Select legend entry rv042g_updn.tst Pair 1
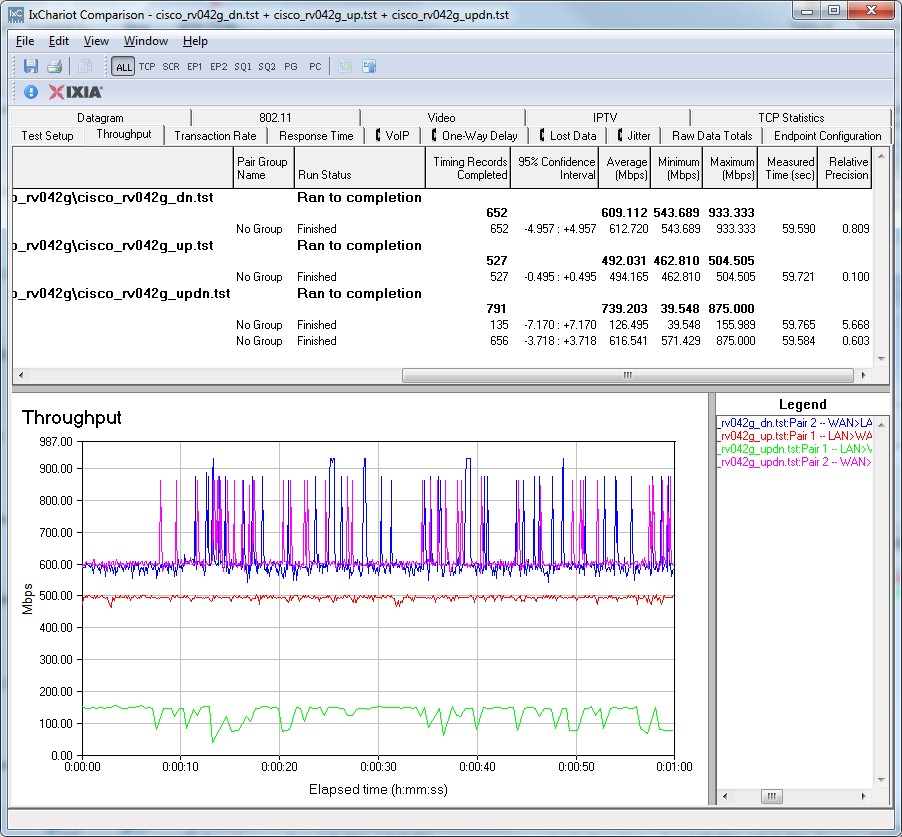 click(794, 449)
